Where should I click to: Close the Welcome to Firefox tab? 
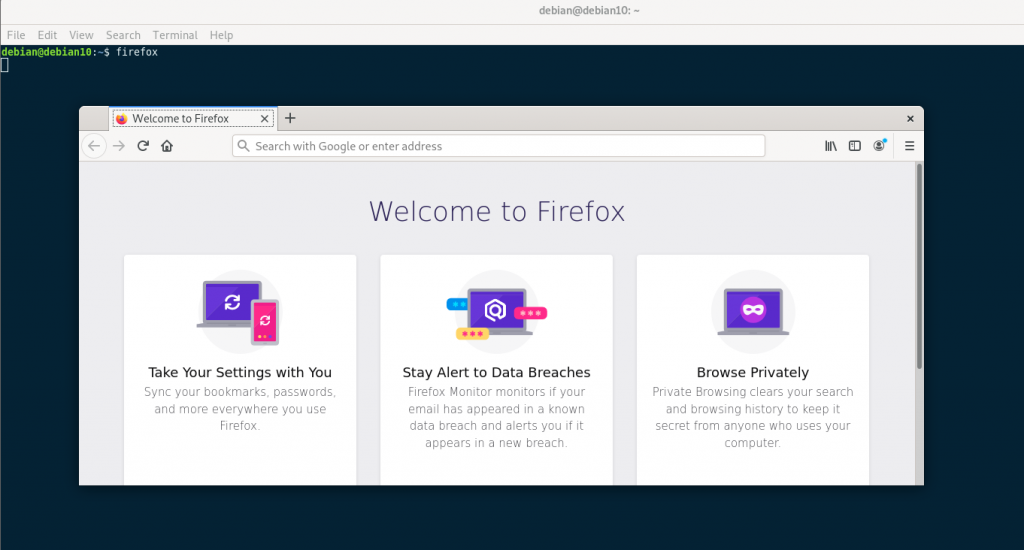click(x=264, y=119)
